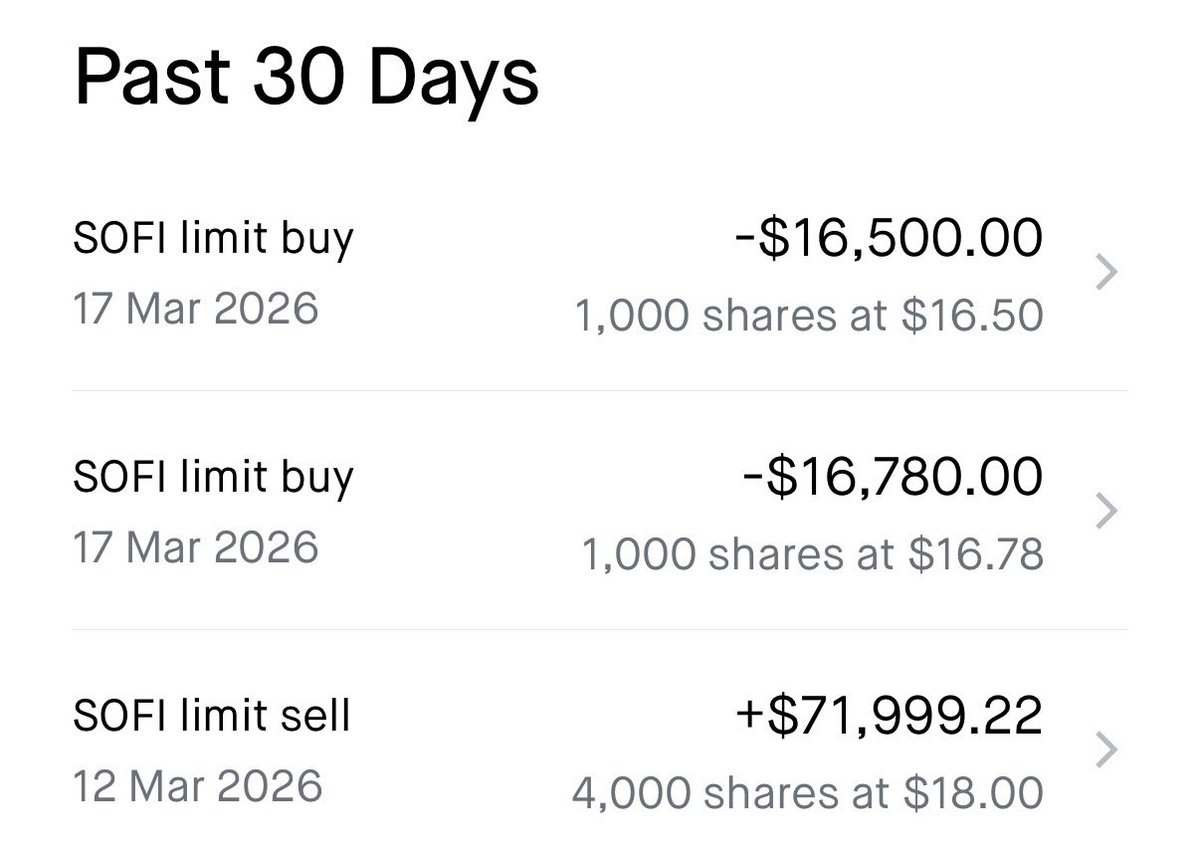
Task: Click '1,000 shares at $16.50' detail text
Action: coord(810,316)
